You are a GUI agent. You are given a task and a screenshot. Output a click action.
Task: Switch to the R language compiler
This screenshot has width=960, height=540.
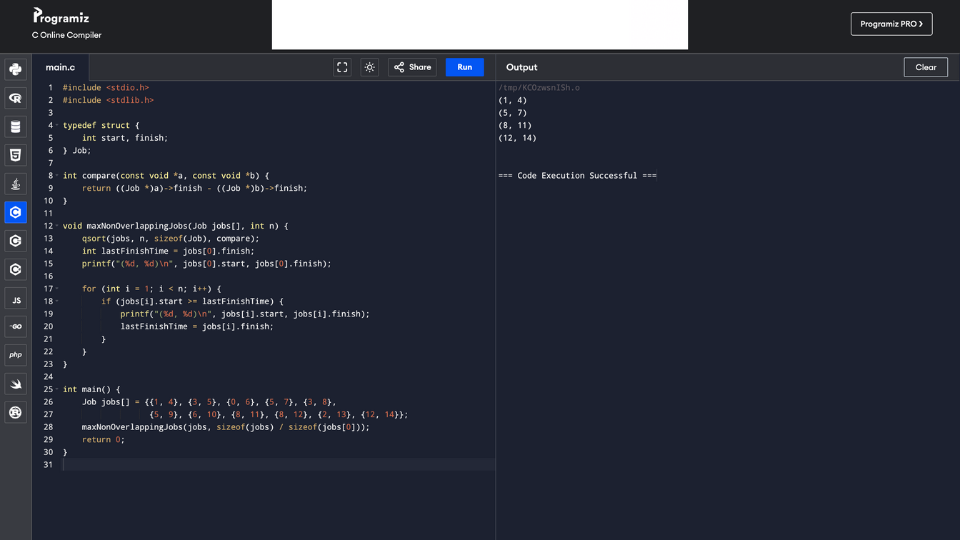pyautogui.click(x=15, y=98)
